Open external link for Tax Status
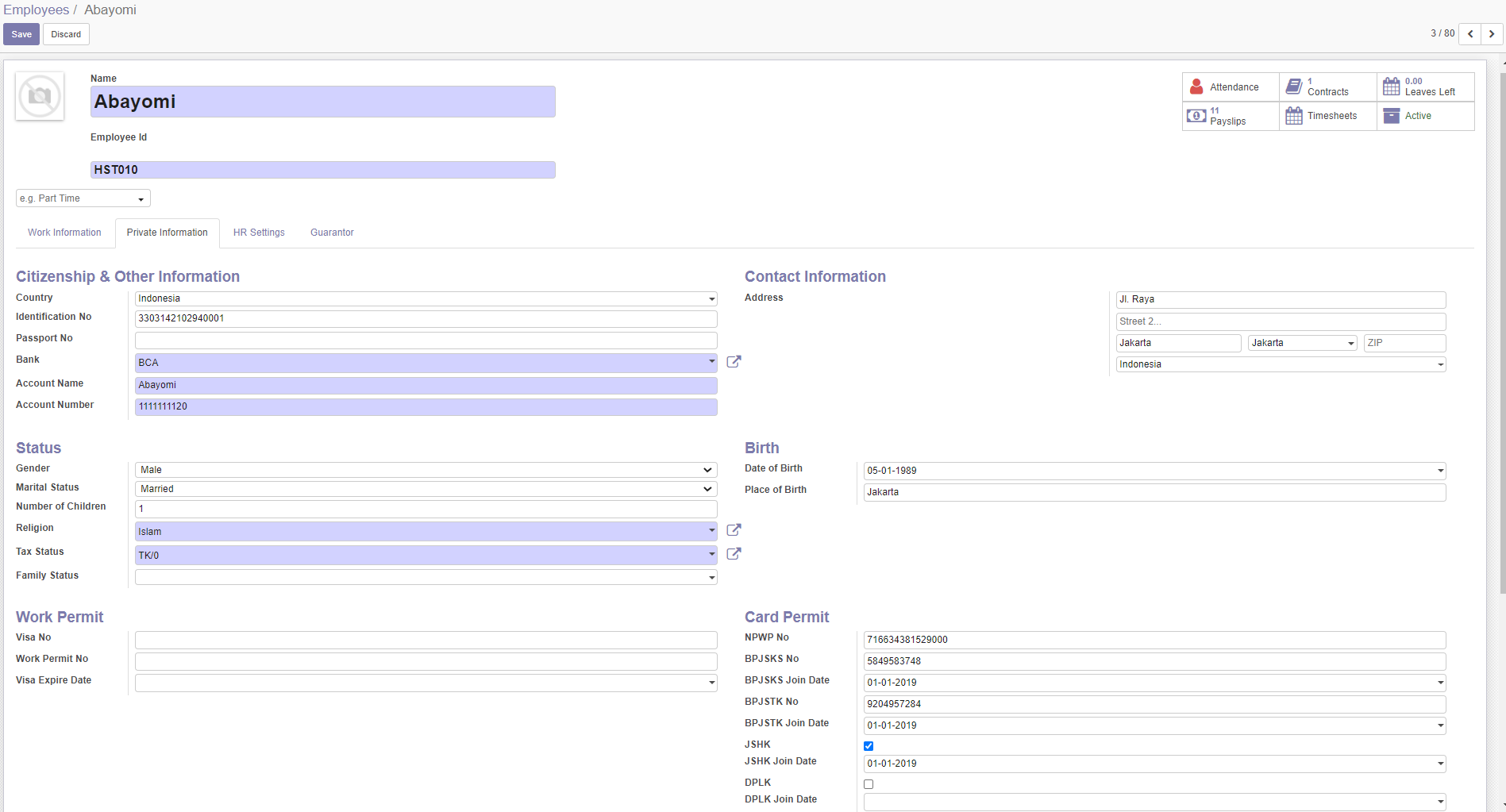 pos(734,554)
